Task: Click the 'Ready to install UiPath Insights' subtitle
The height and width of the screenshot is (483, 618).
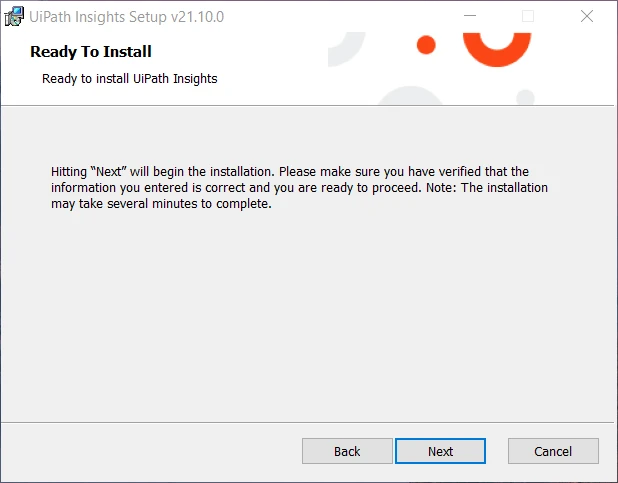Action: pyautogui.click(x=130, y=78)
